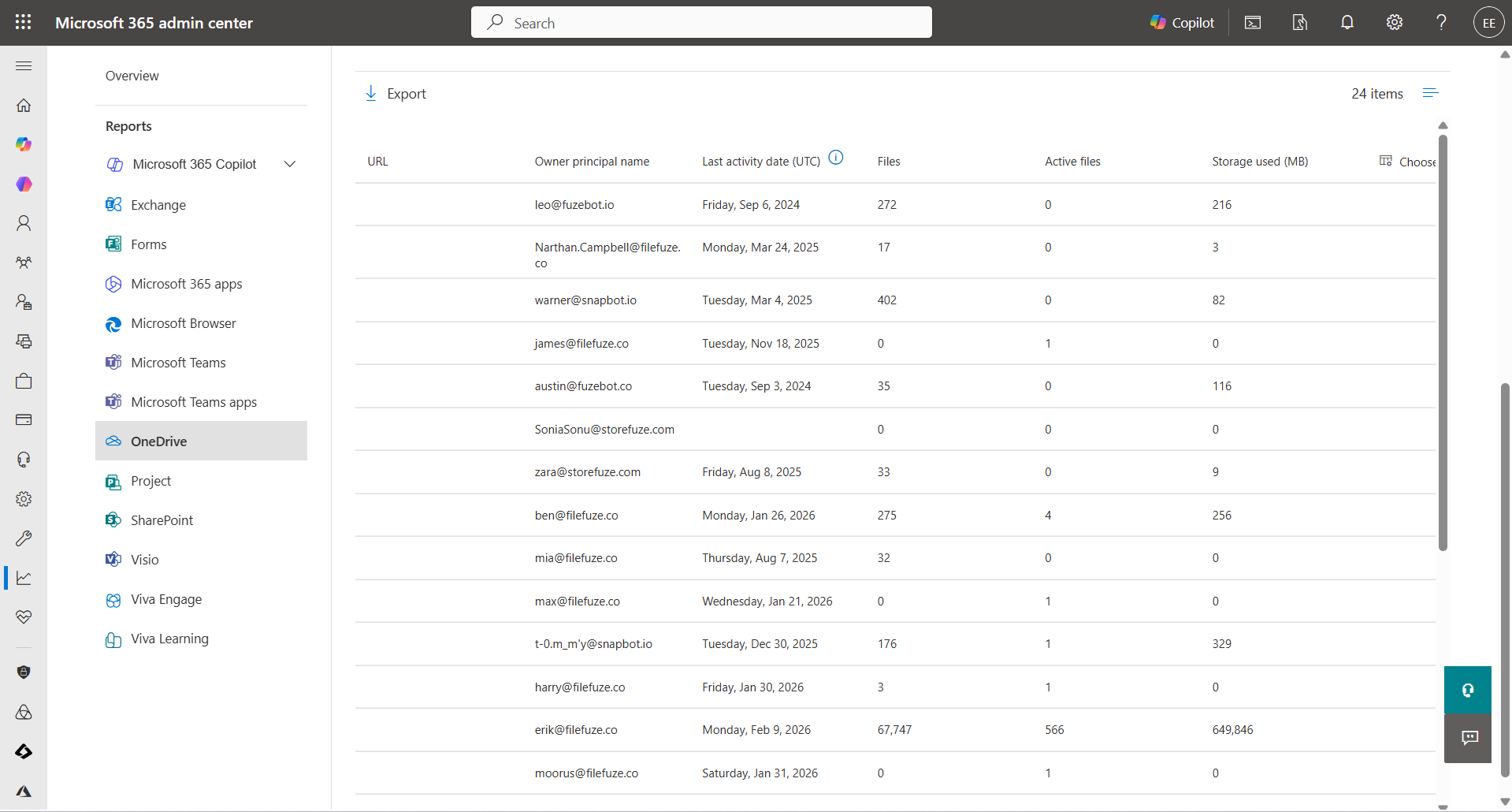1512x812 pixels.
Task: Open the Help question mark menu
Action: tap(1441, 22)
